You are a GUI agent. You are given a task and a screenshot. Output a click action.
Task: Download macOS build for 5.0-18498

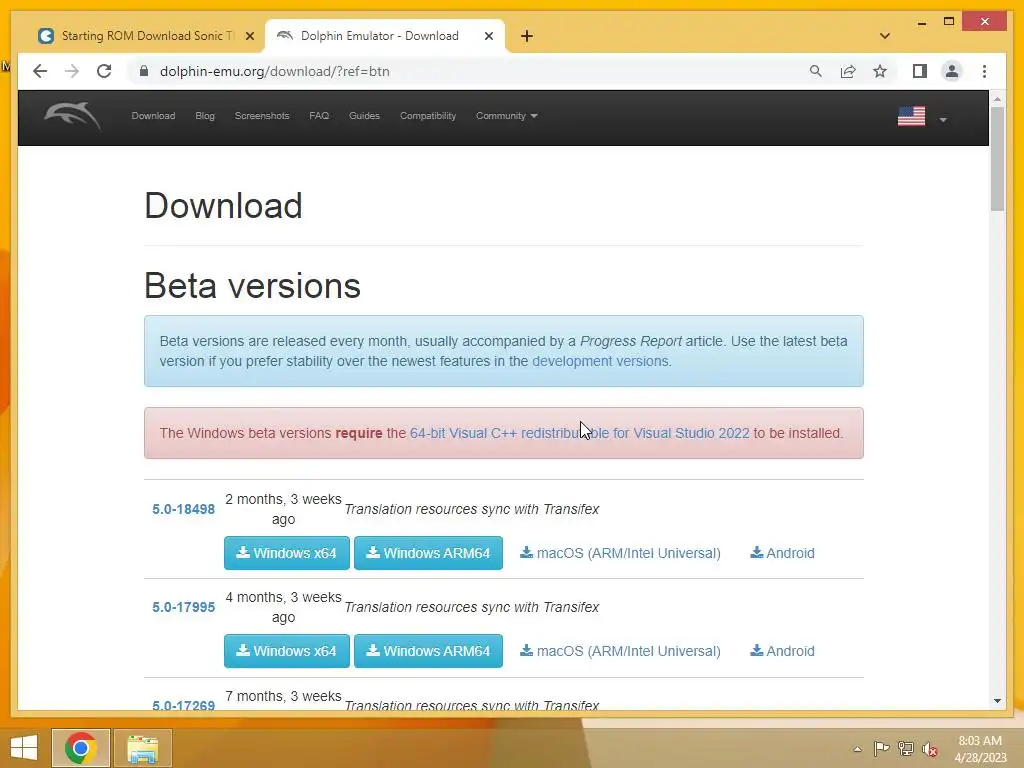click(620, 553)
